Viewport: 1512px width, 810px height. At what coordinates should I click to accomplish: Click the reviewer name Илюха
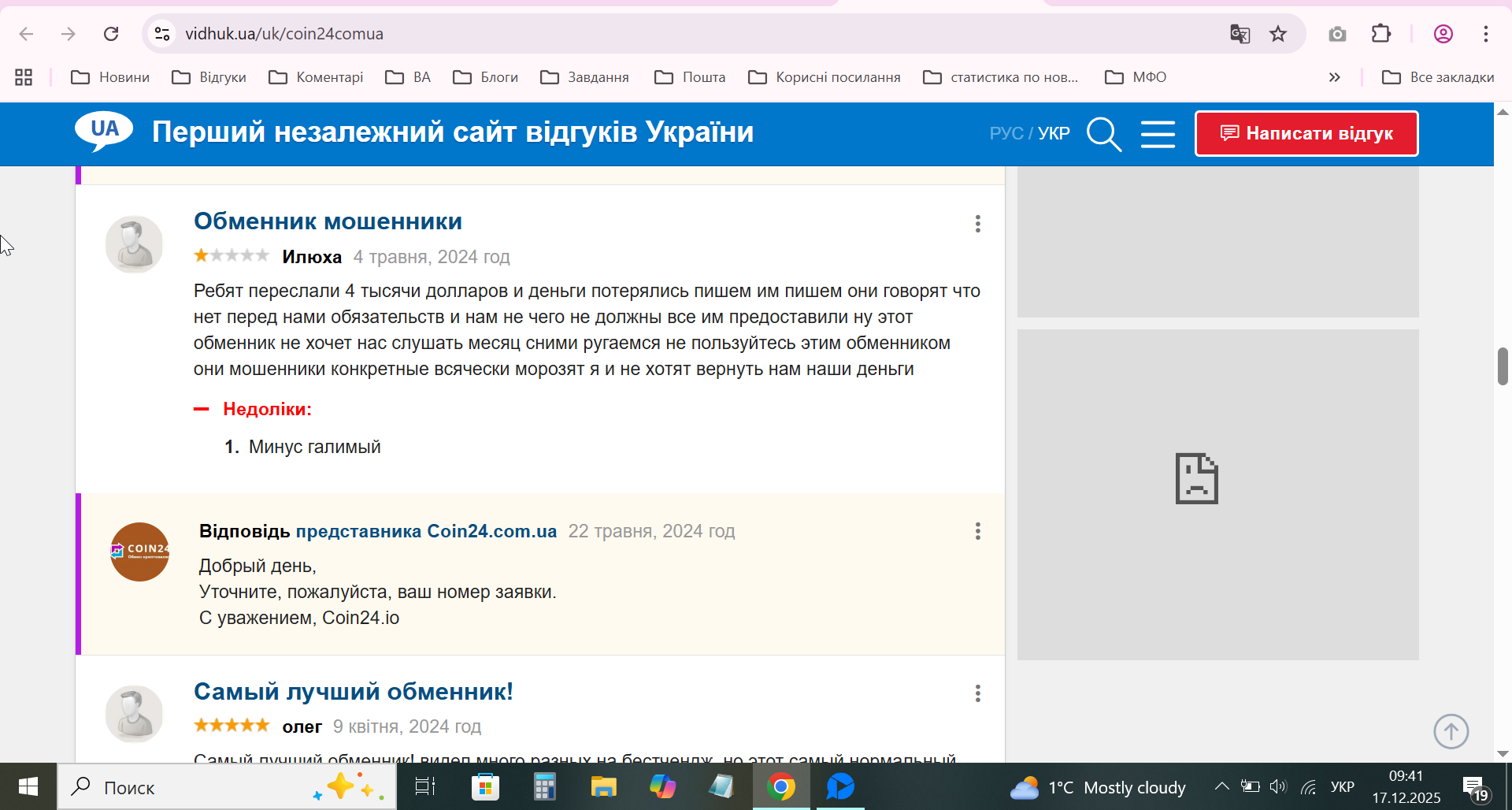(312, 257)
